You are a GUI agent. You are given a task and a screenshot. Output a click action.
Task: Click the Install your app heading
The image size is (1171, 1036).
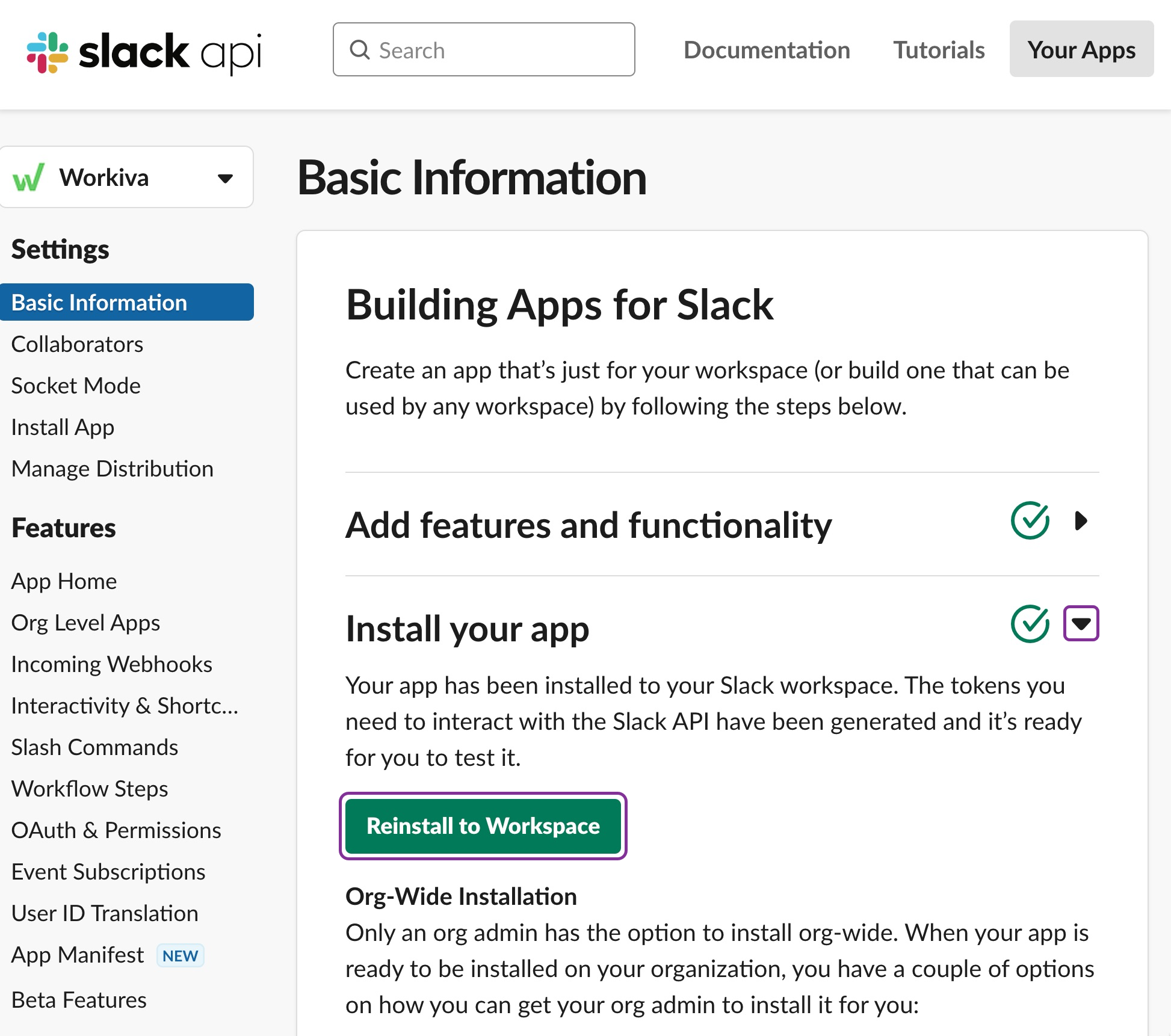(x=467, y=629)
